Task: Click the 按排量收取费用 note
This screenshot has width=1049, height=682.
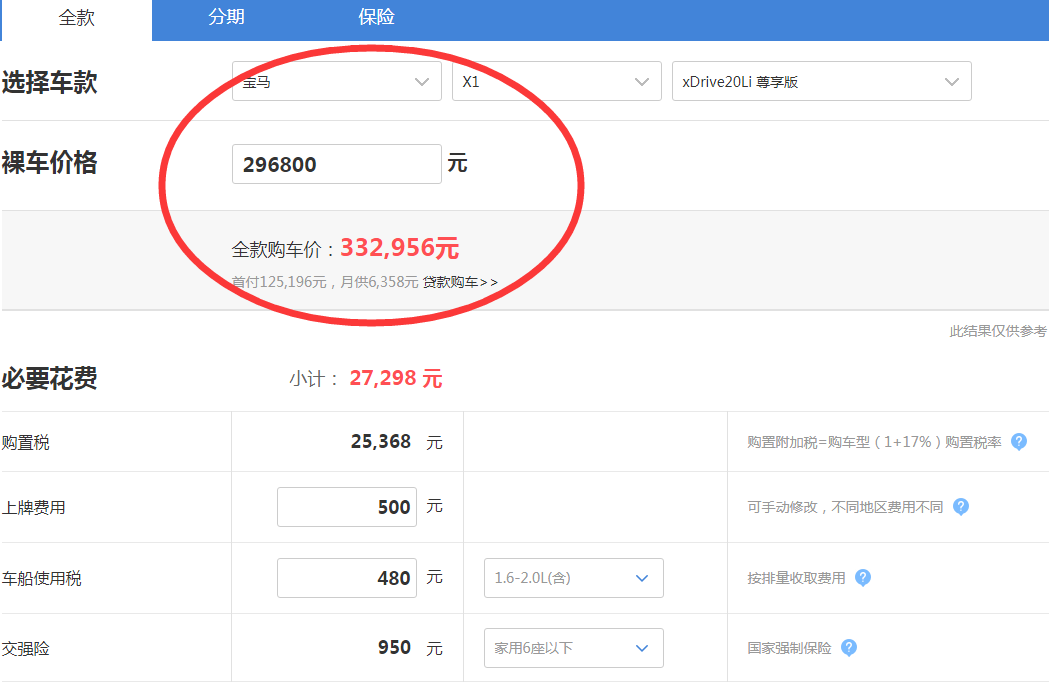Action: (796, 578)
